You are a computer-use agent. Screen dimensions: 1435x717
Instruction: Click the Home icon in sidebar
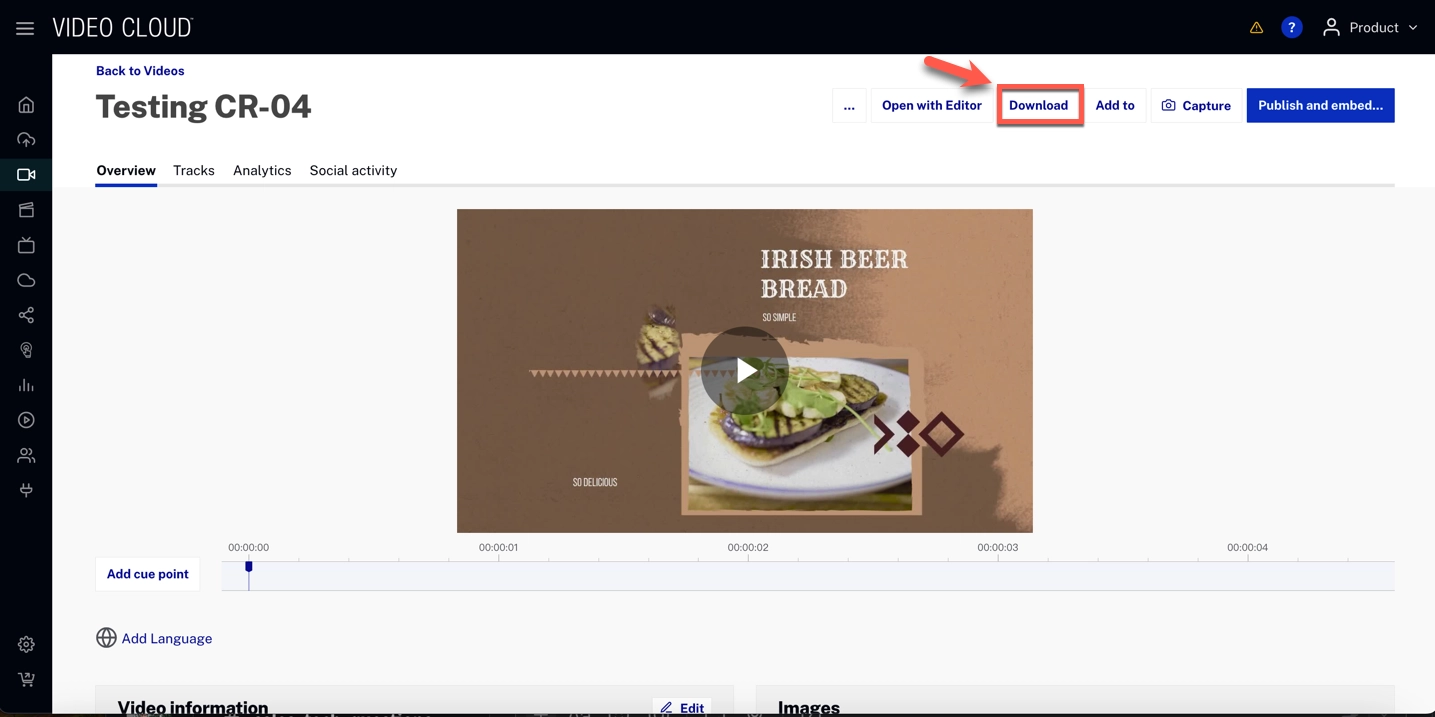26,105
